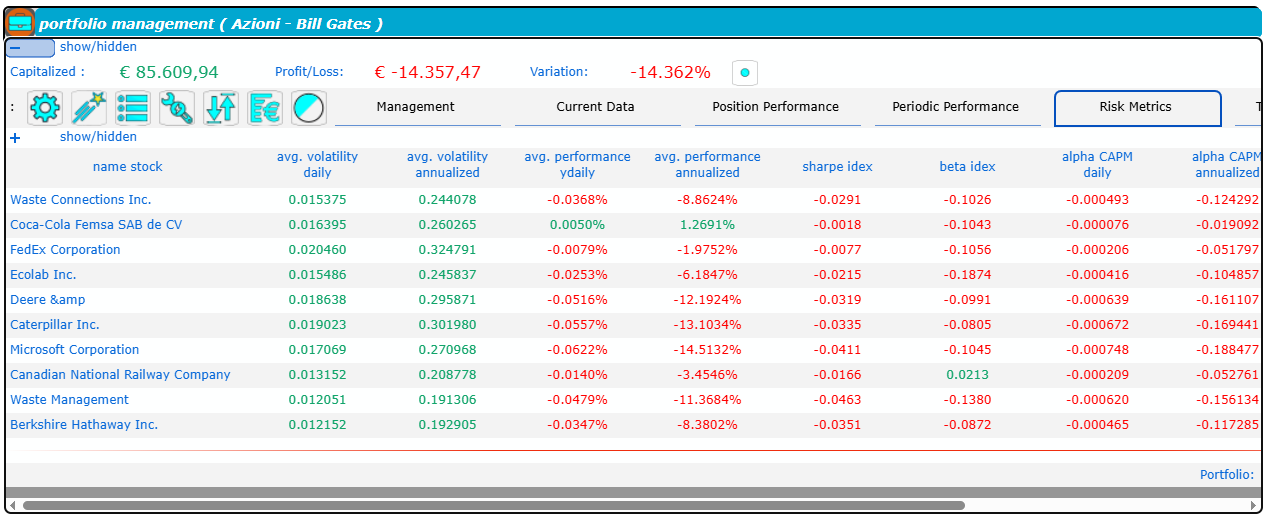Open the list view icon

click(133, 108)
